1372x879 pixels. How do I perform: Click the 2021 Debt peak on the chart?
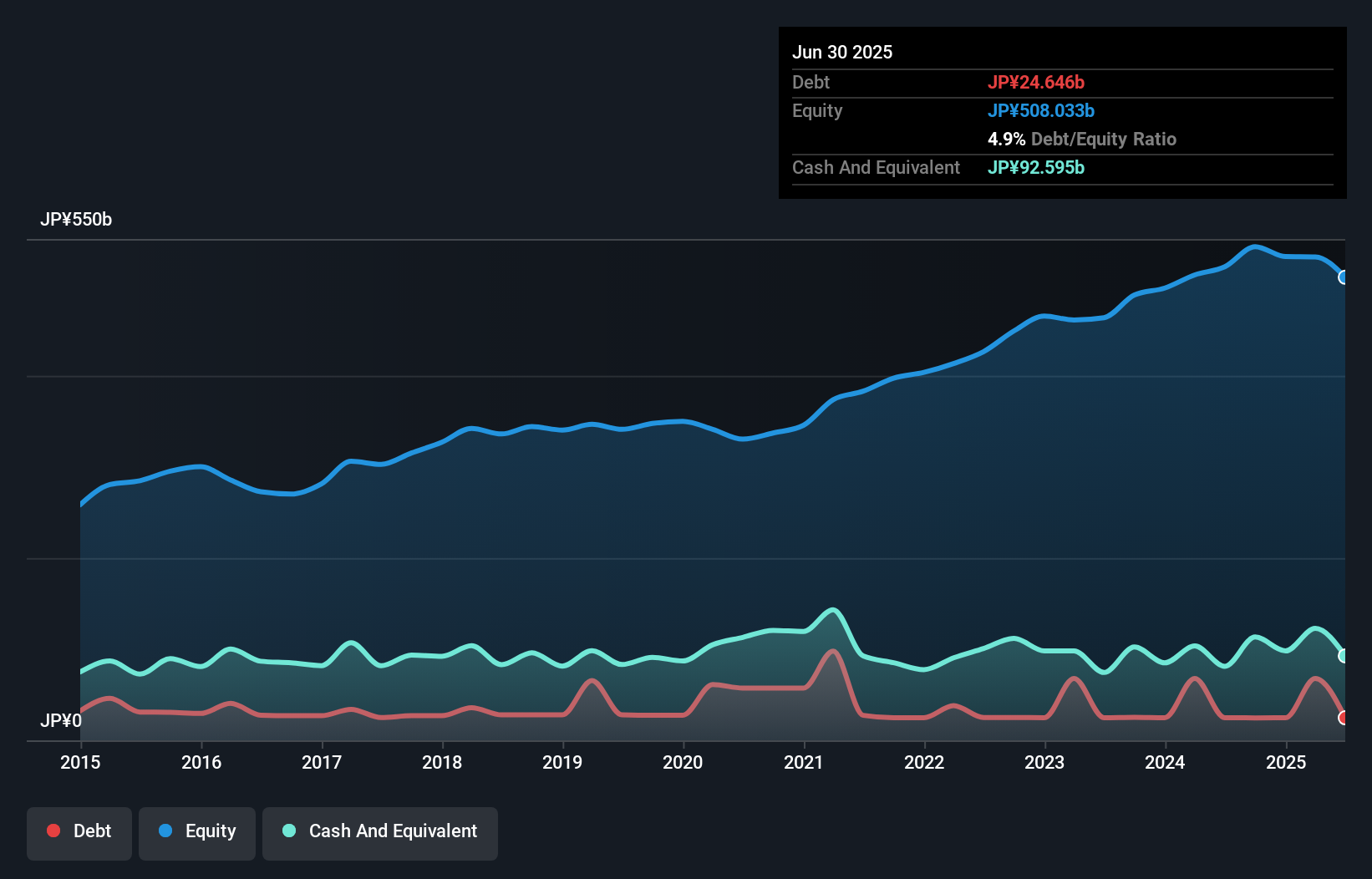(x=833, y=652)
